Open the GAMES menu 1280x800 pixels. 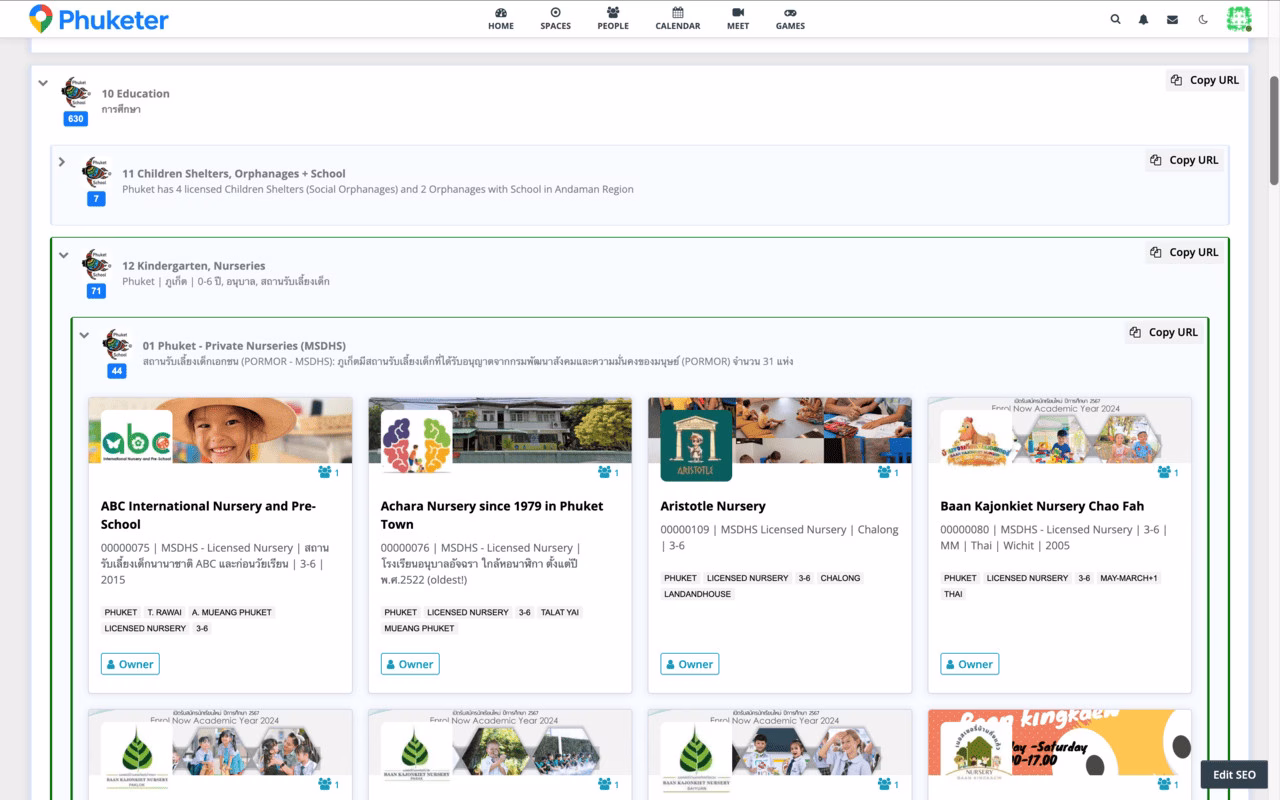[x=790, y=19]
